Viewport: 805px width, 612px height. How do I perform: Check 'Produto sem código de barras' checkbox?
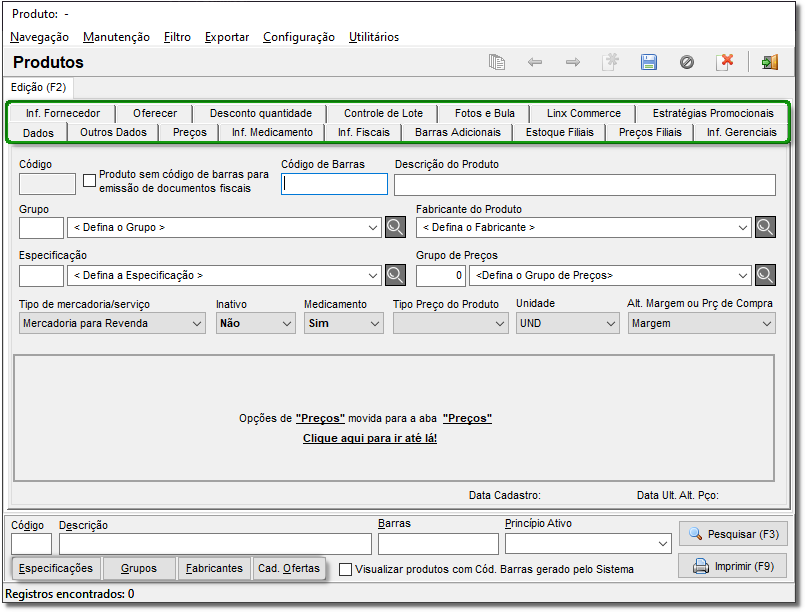(90, 181)
